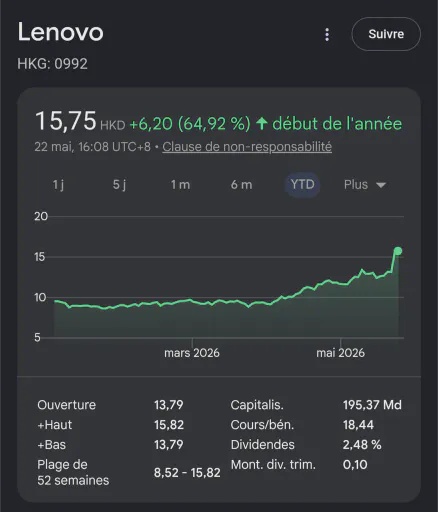Click the 2,48 % dividend yield
438x512 pixels.
coord(362,445)
